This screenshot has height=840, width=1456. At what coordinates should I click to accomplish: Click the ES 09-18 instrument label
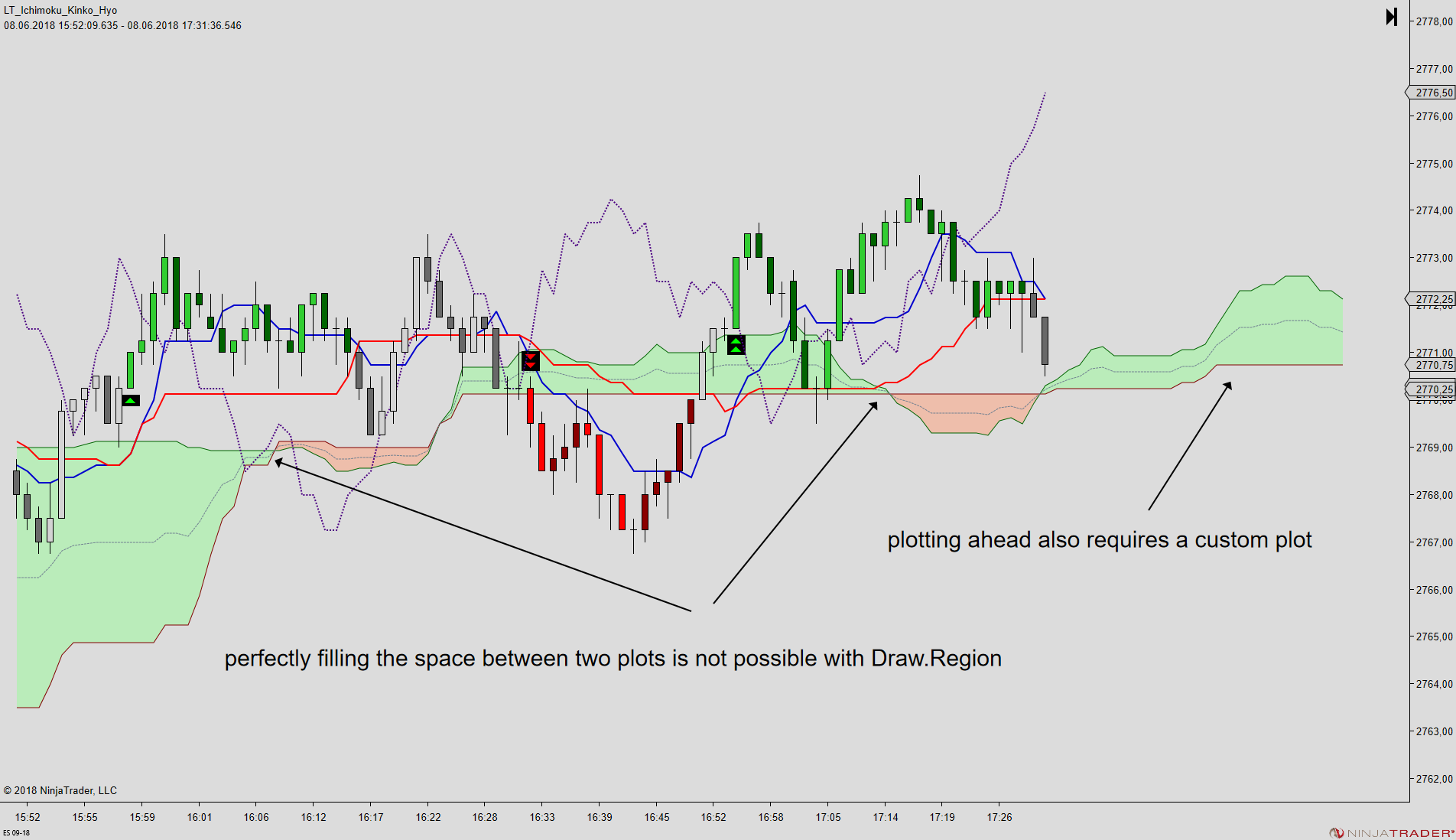16,833
